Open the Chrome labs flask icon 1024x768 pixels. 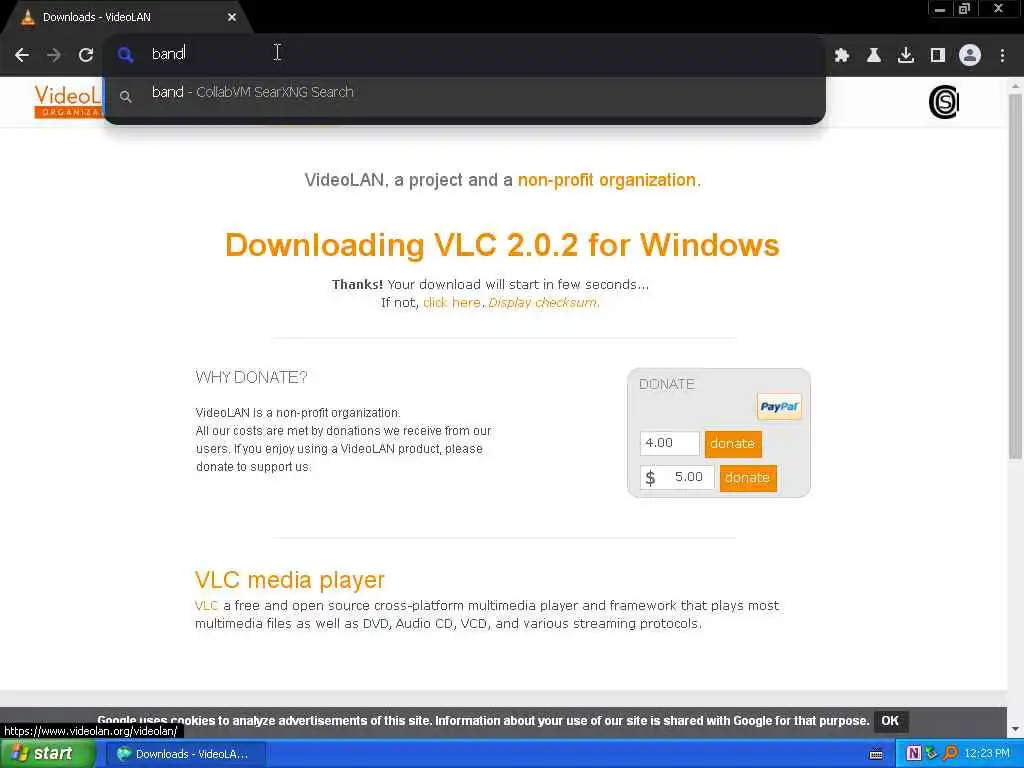pyautogui.click(x=874, y=56)
